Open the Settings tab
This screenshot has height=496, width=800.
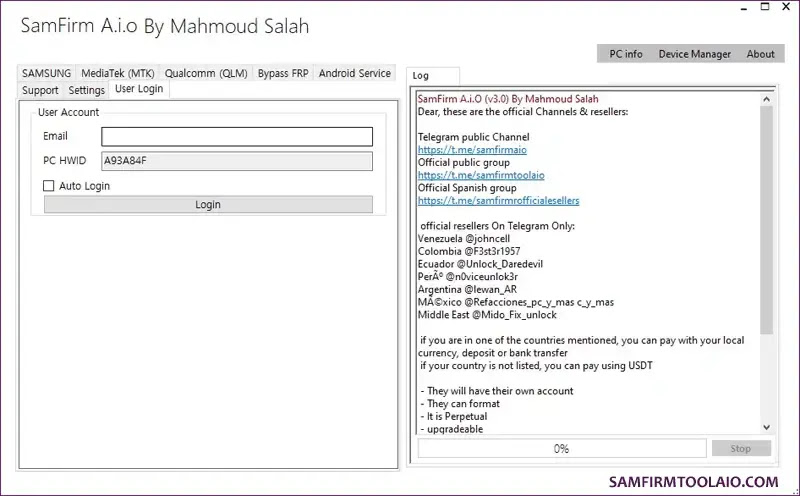tap(86, 90)
